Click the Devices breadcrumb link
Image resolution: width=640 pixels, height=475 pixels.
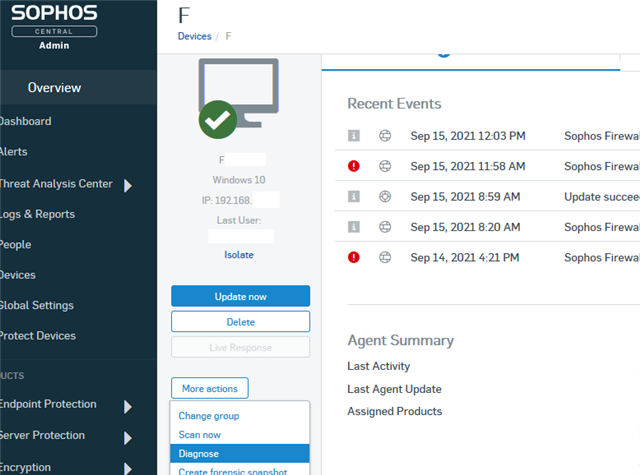tap(194, 36)
